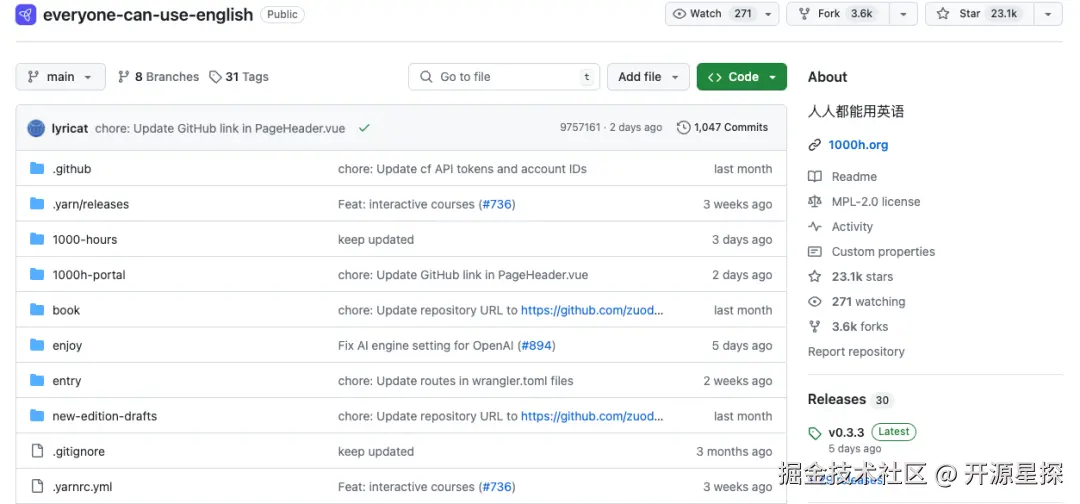Click the .github folder icon

(x=37, y=169)
